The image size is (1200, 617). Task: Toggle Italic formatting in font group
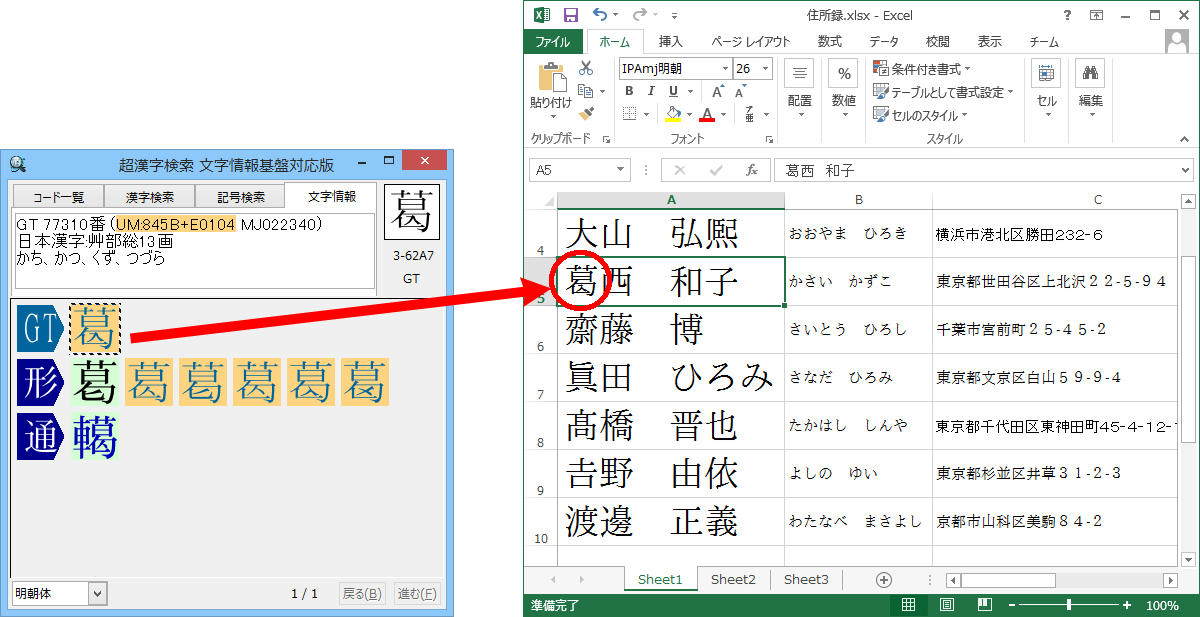click(651, 90)
